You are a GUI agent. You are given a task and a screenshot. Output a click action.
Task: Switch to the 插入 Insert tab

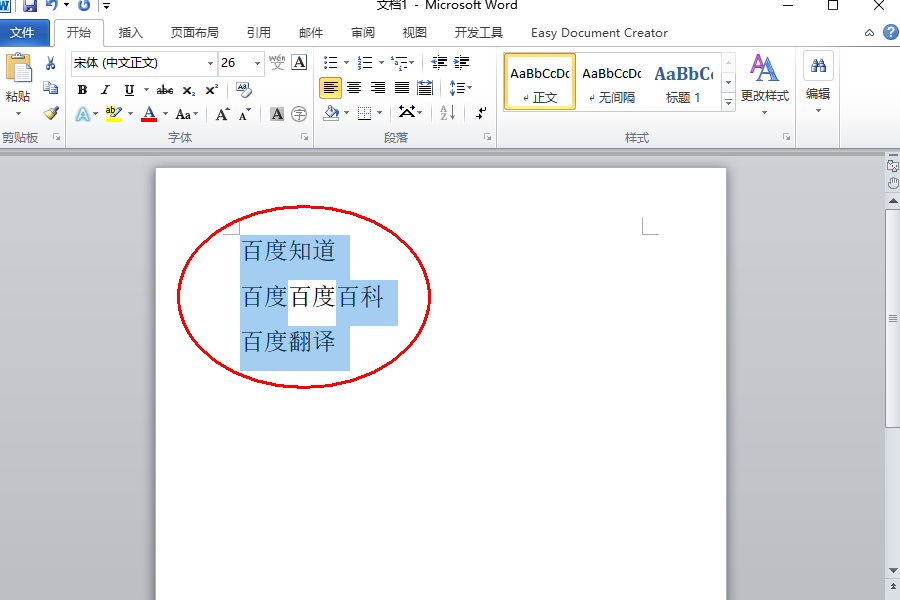point(130,33)
